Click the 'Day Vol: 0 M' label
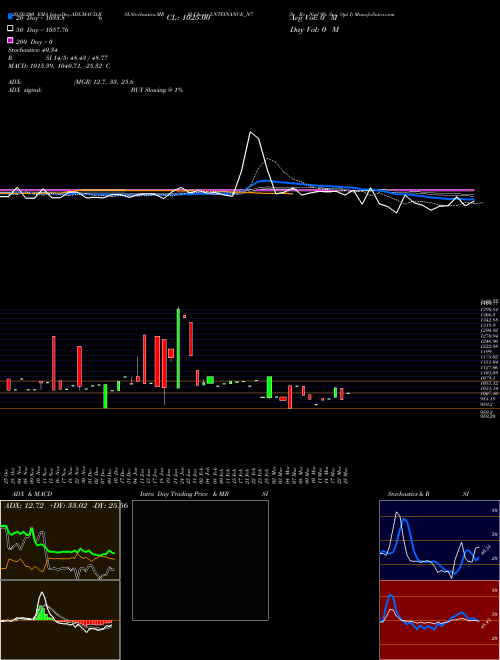The height and width of the screenshot is (660, 500). [x=314, y=30]
